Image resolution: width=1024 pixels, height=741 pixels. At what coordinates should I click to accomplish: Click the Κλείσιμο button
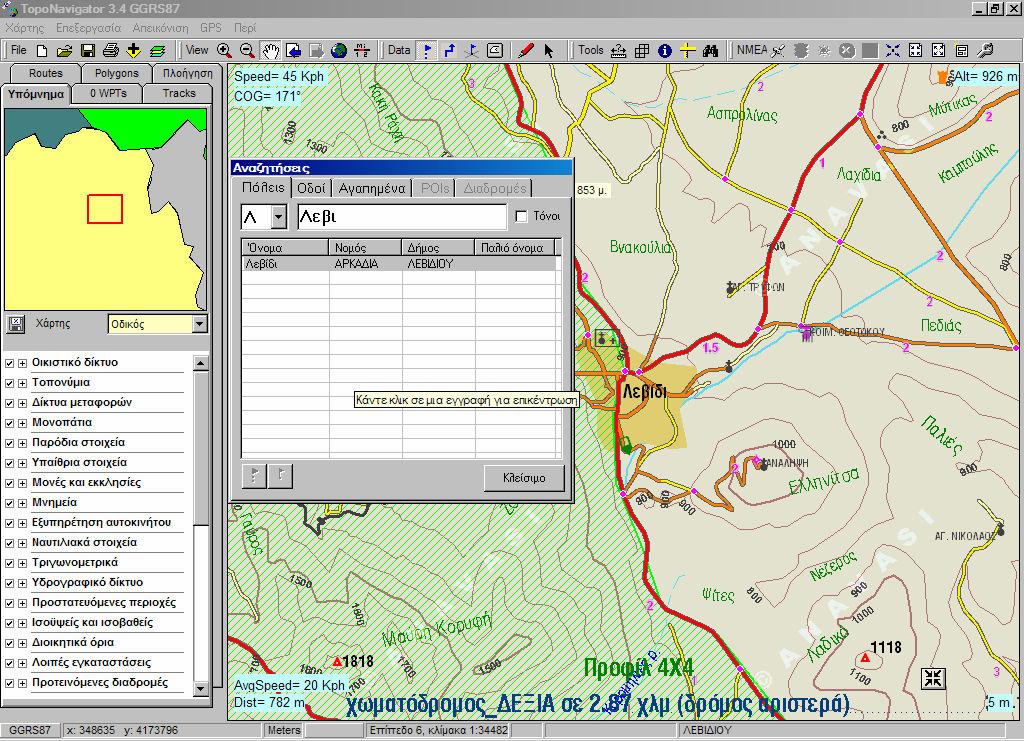(x=524, y=478)
